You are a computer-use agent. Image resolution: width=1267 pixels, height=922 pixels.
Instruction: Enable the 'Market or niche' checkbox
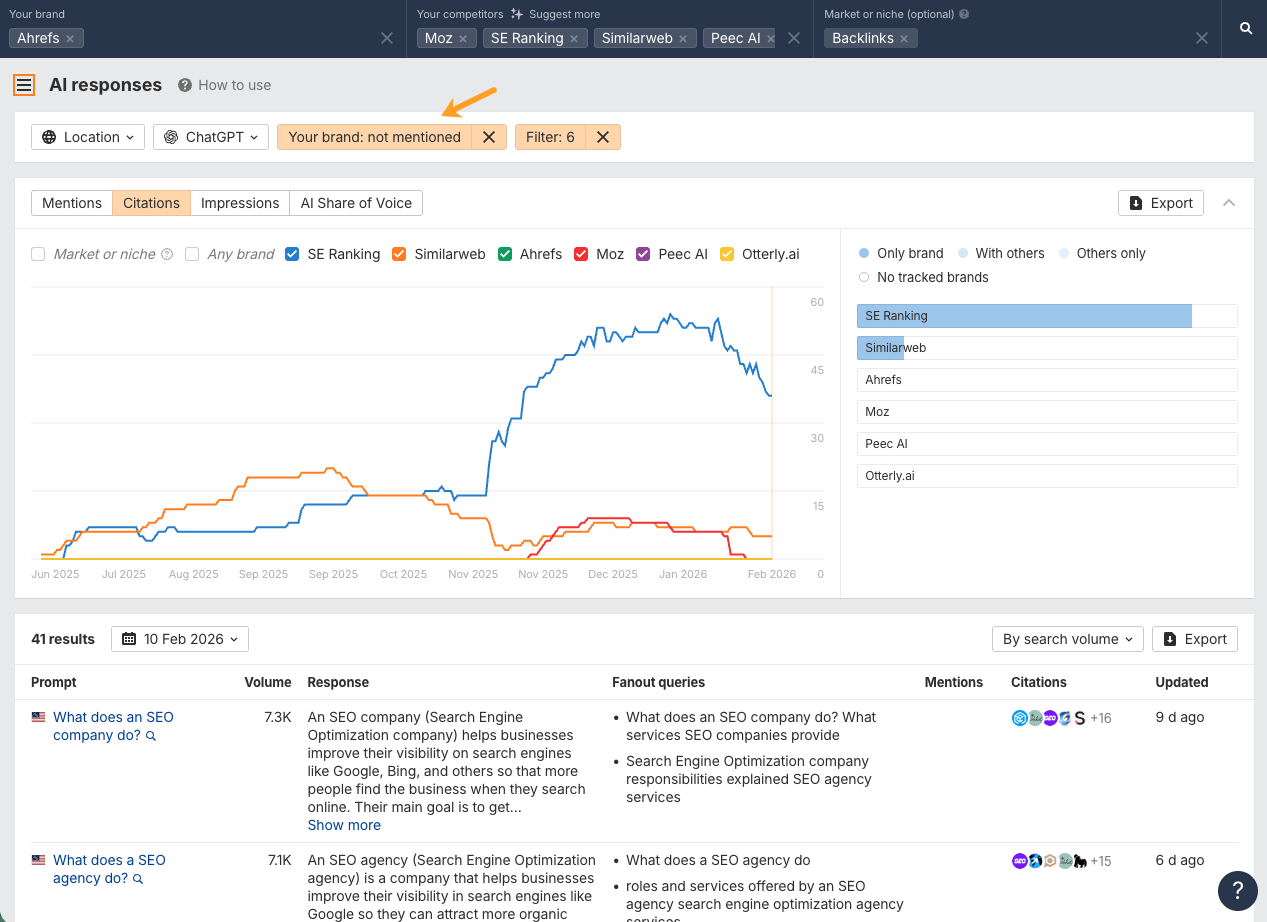click(x=37, y=254)
